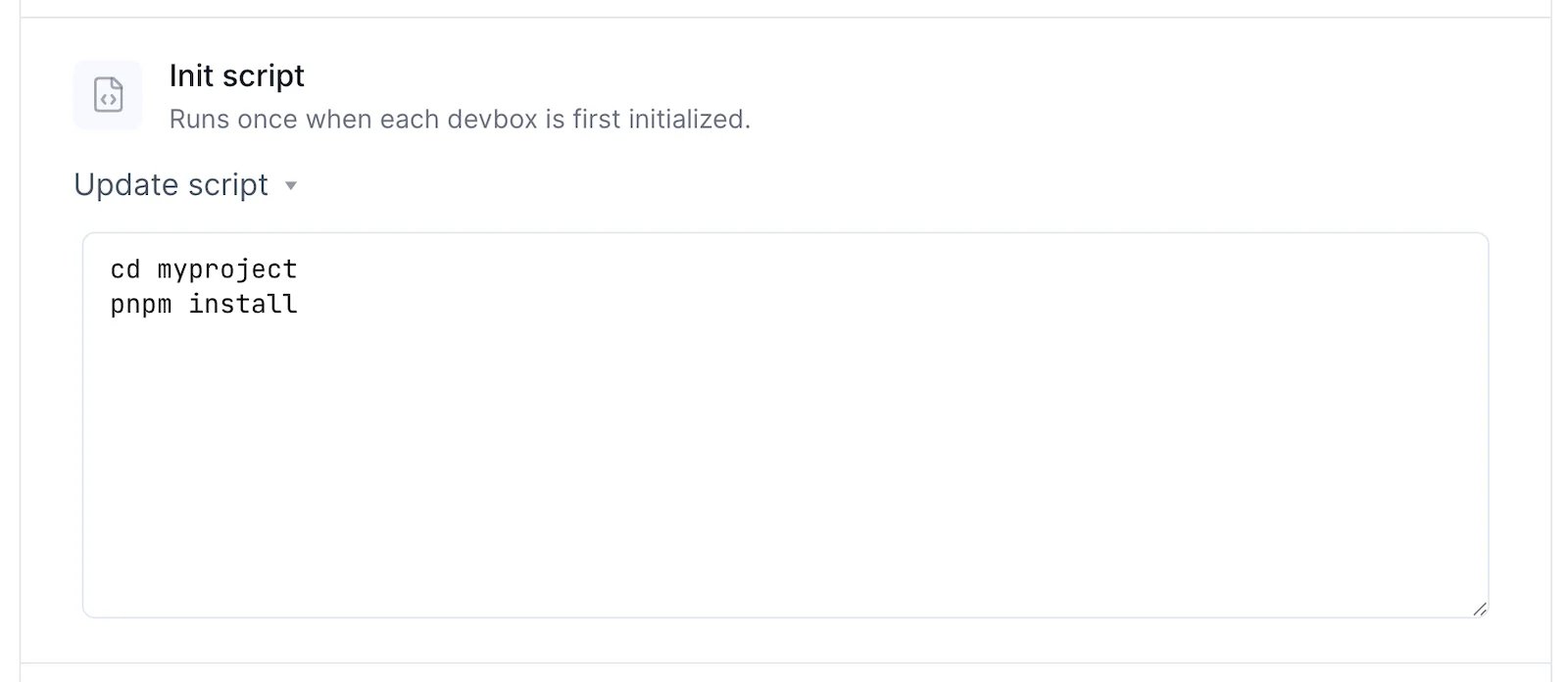Click the textarea resize grip icon
The image size is (1568, 682).
[1479, 609]
